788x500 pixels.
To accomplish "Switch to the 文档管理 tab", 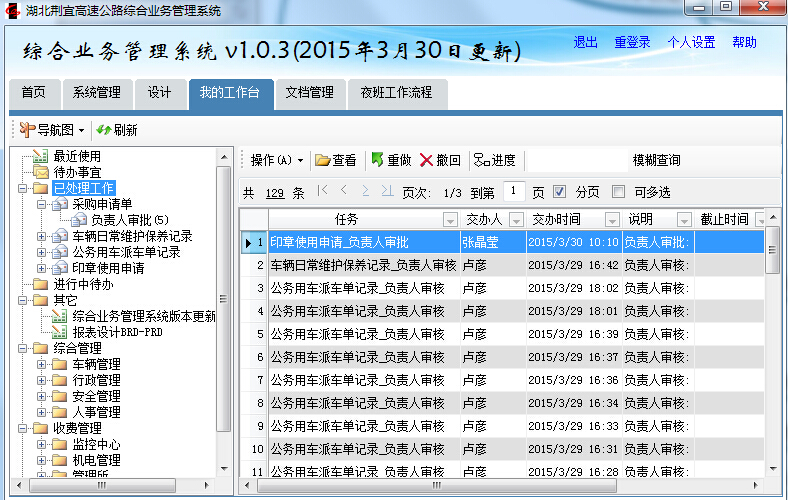I will point(309,92).
